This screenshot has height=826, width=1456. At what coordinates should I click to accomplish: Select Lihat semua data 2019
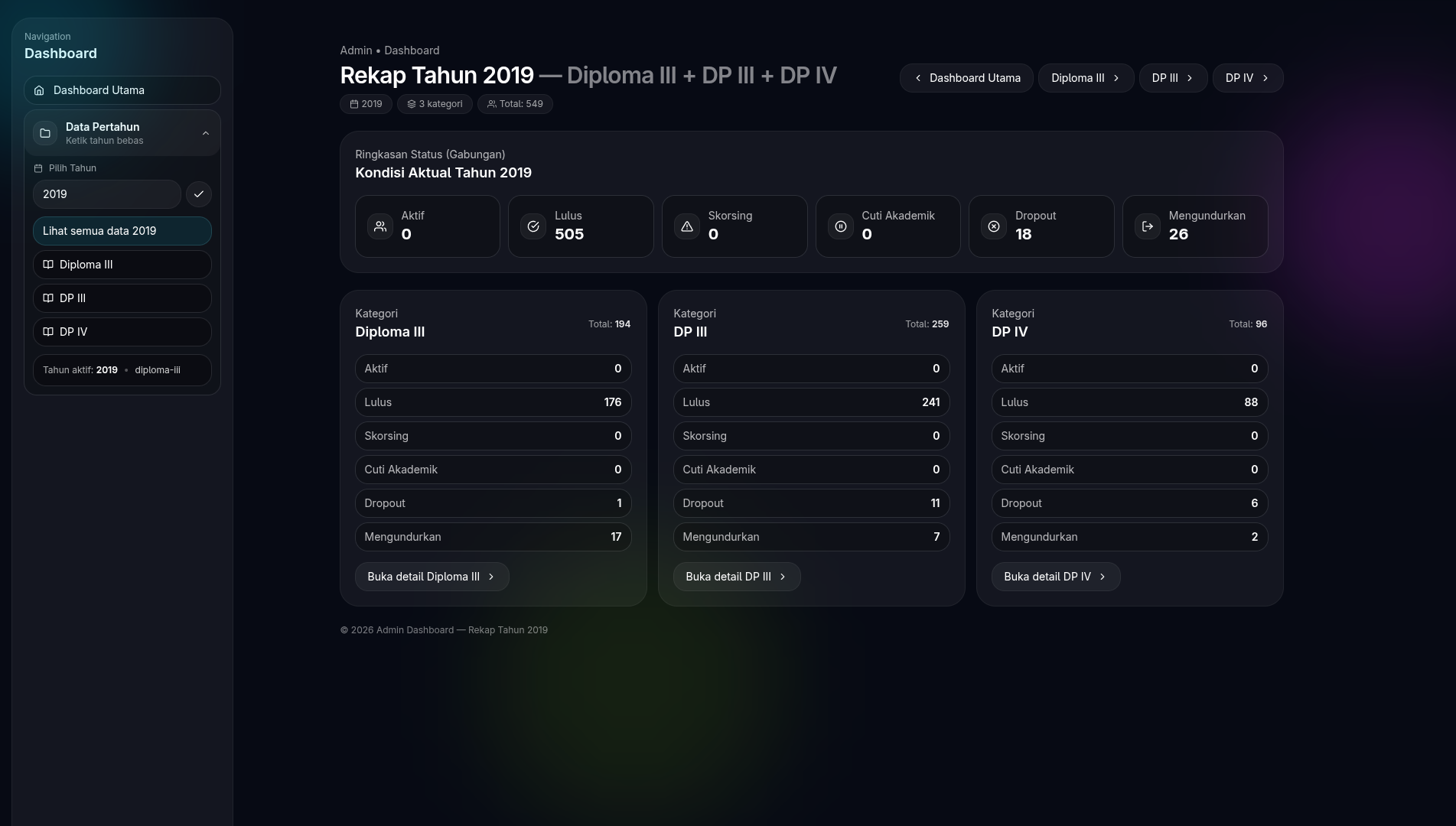pos(122,231)
